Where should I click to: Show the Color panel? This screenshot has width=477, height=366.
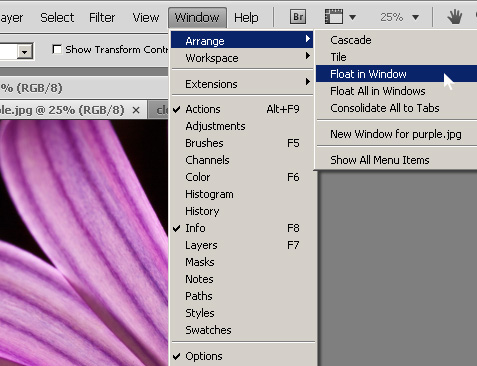pyautogui.click(x=242, y=177)
